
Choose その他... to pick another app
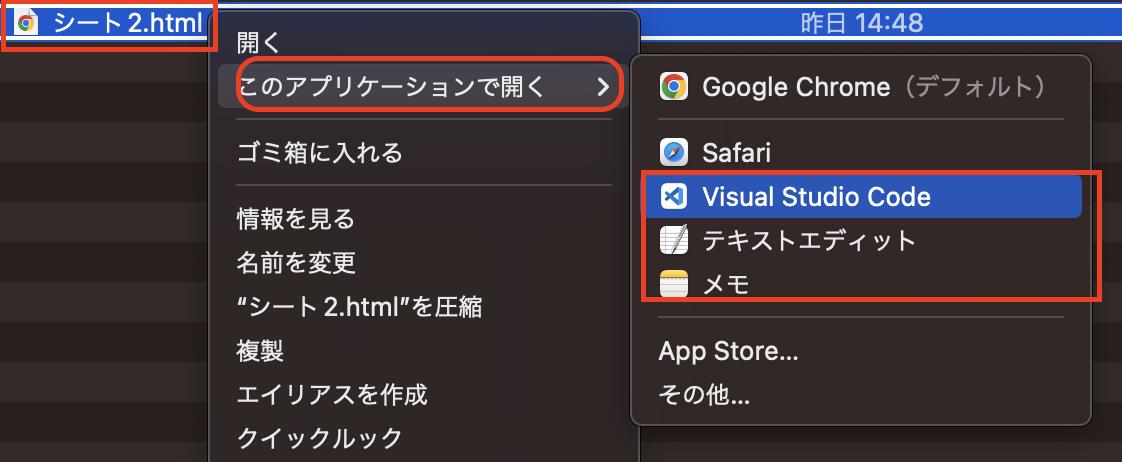tap(704, 394)
